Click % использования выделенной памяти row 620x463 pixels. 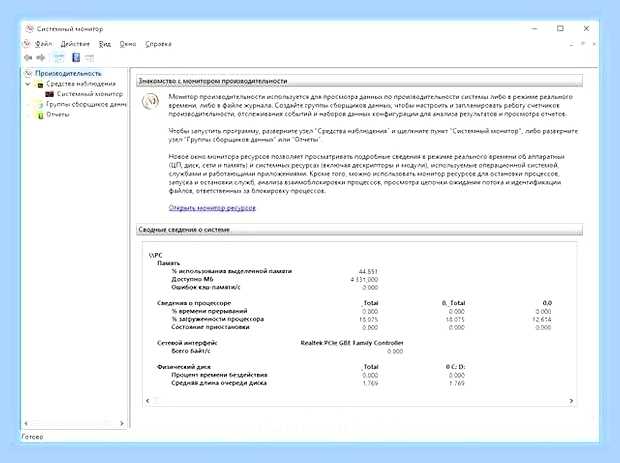[232, 271]
